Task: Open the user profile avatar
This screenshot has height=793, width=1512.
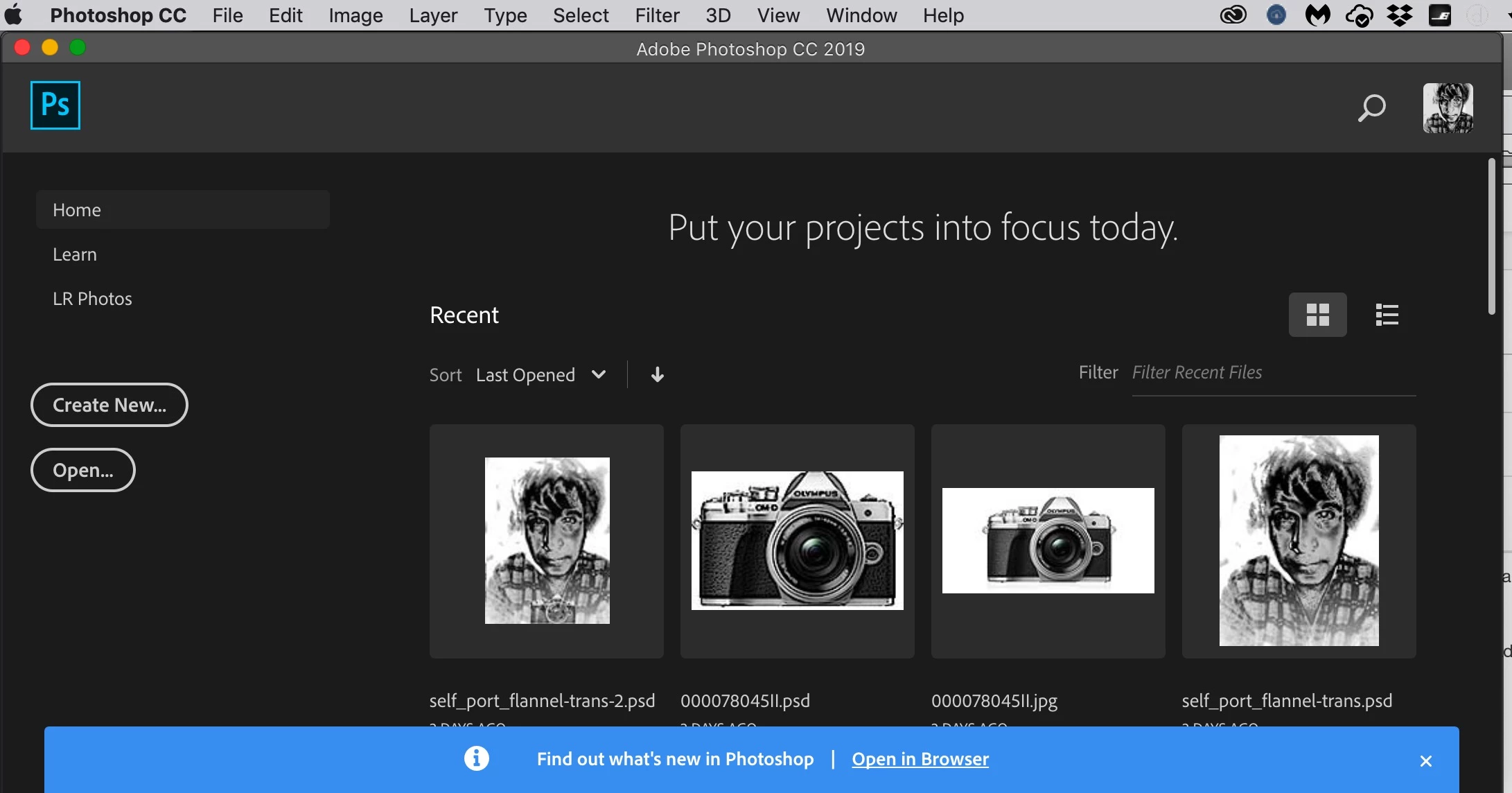Action: (x=1448, y=108)
